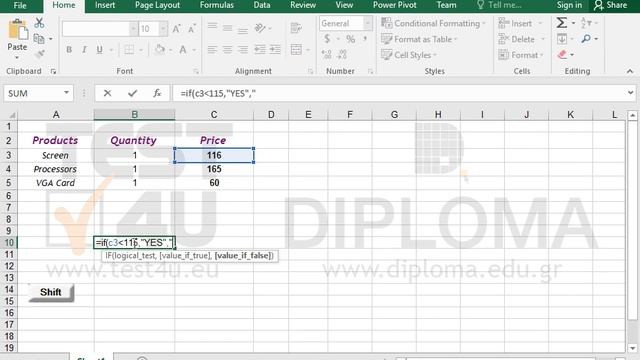Click the Format Painter brush icon
The width and height of the screenshot is (640, 360).
point(39,54)
